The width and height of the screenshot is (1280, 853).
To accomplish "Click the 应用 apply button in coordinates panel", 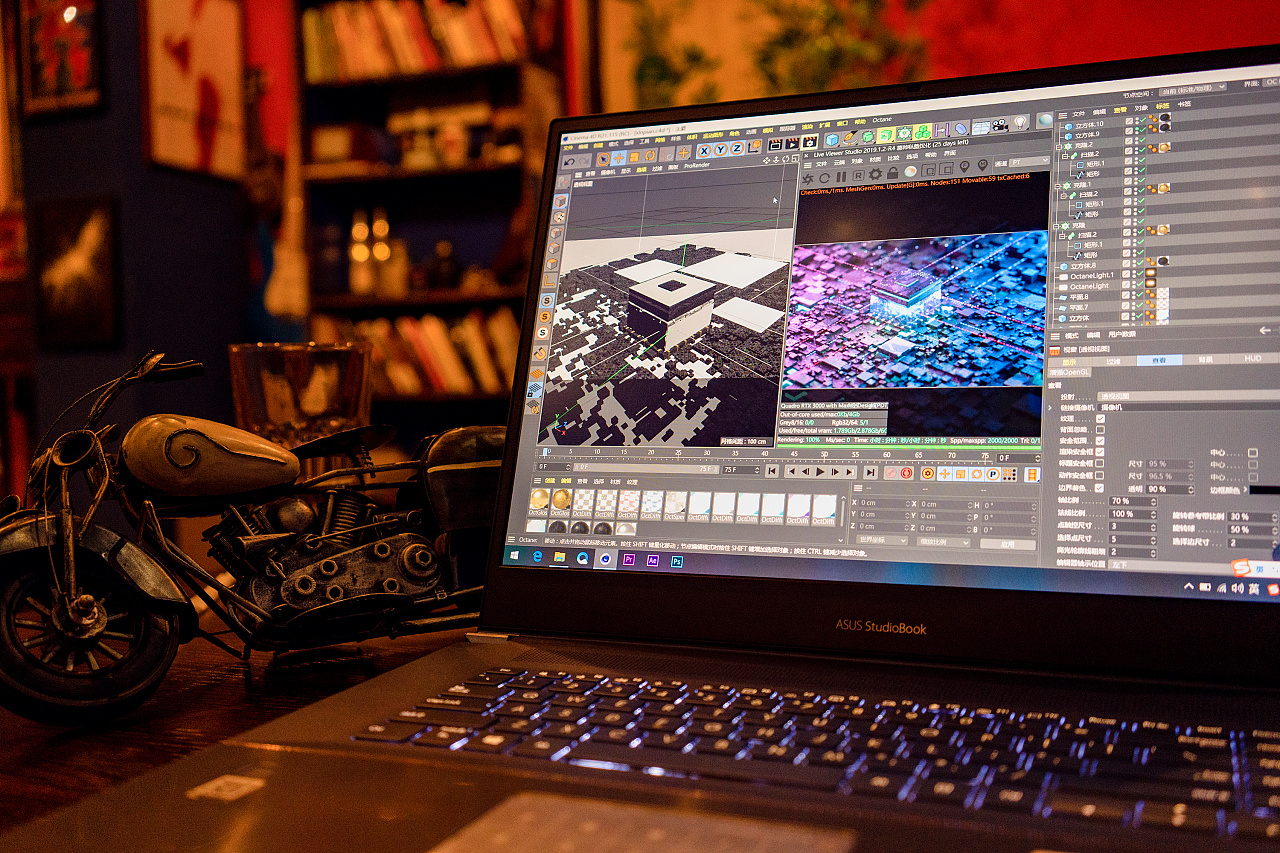I will pos(1007,544).
